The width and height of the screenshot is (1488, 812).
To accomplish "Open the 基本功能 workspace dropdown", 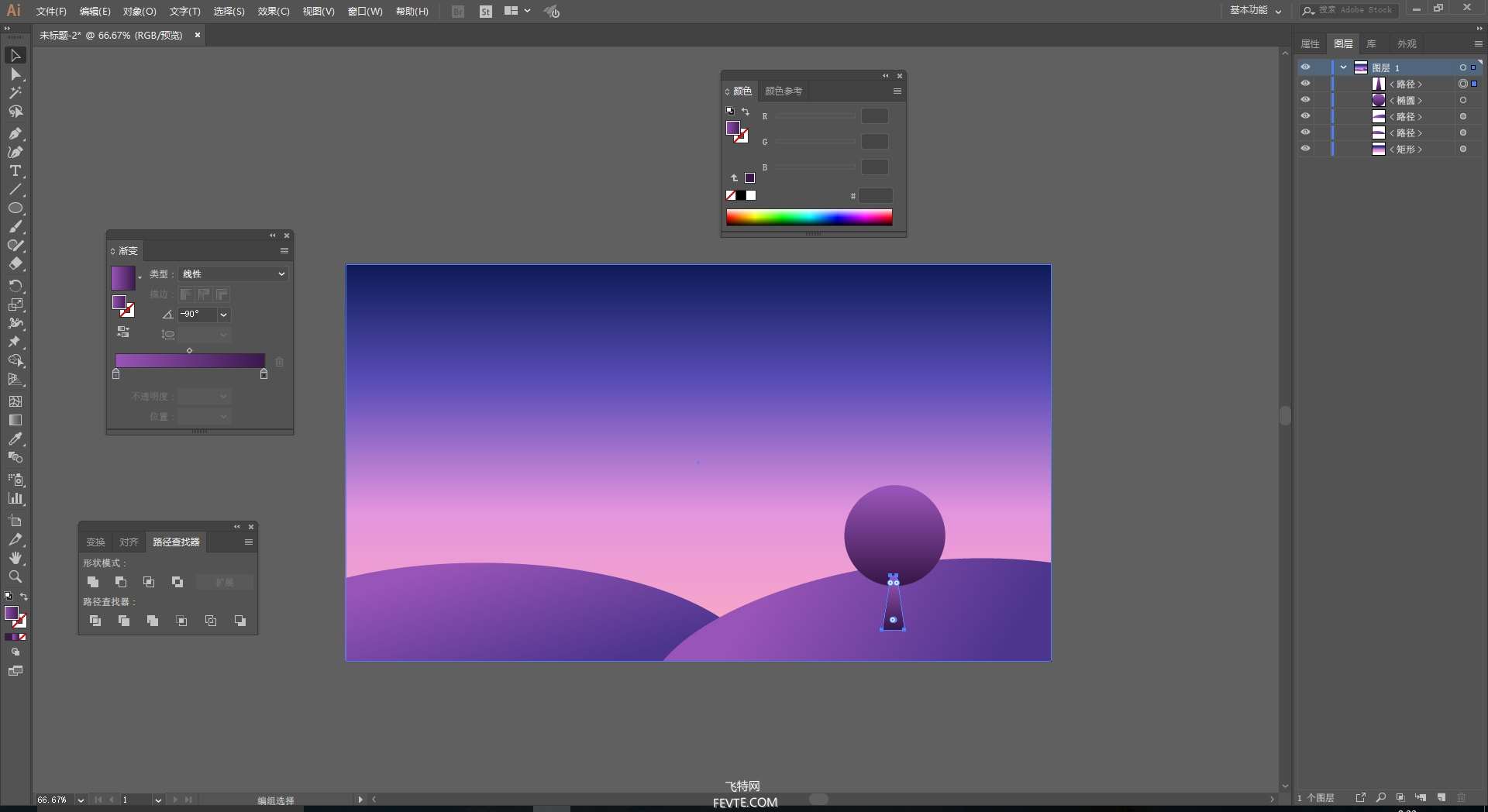I will click(1255, 10).
